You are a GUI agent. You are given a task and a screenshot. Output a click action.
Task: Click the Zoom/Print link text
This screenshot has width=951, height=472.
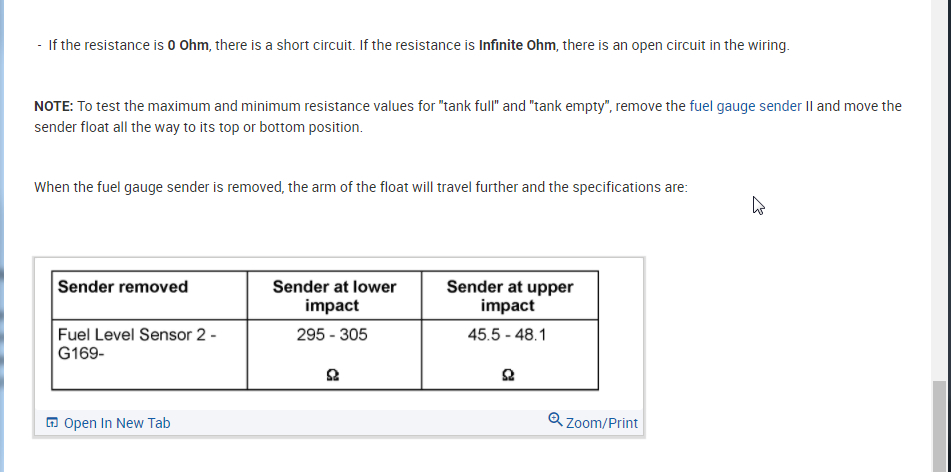coord(601,423)
